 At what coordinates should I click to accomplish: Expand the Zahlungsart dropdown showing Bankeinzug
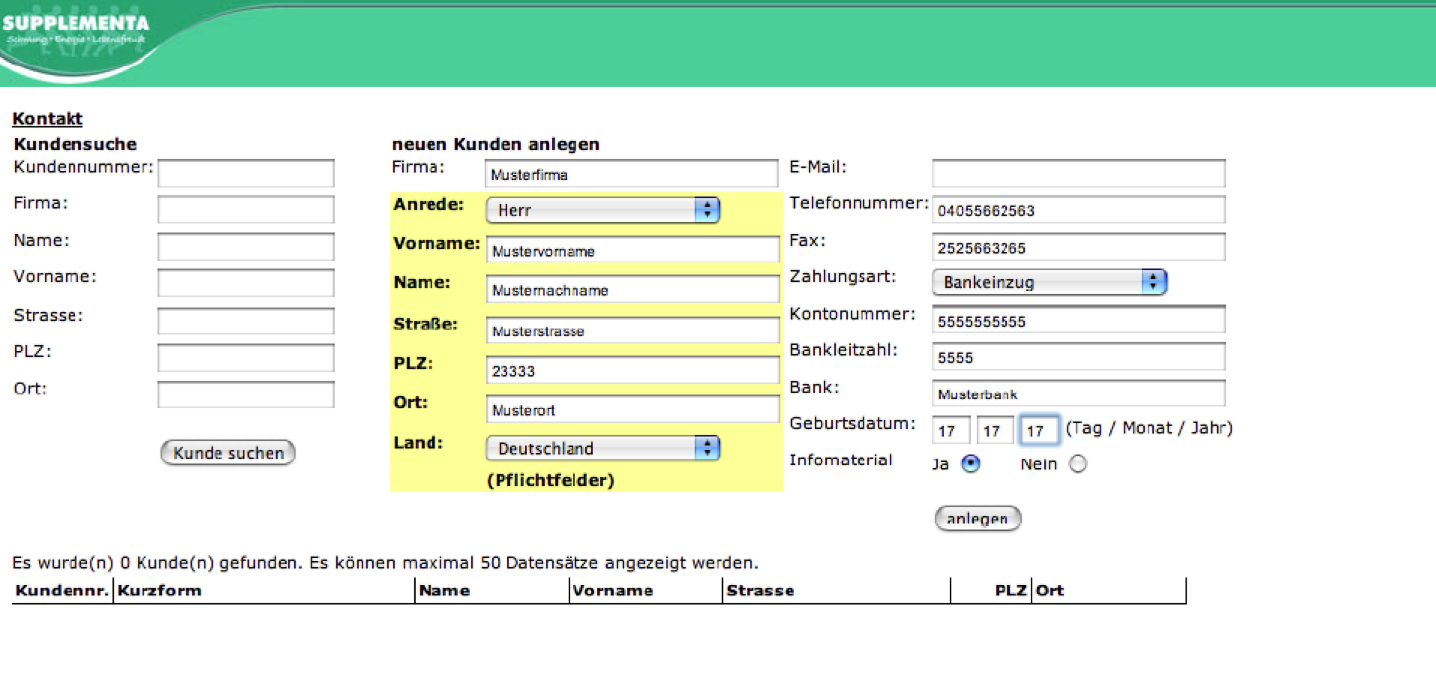[x=1049, y=282]
